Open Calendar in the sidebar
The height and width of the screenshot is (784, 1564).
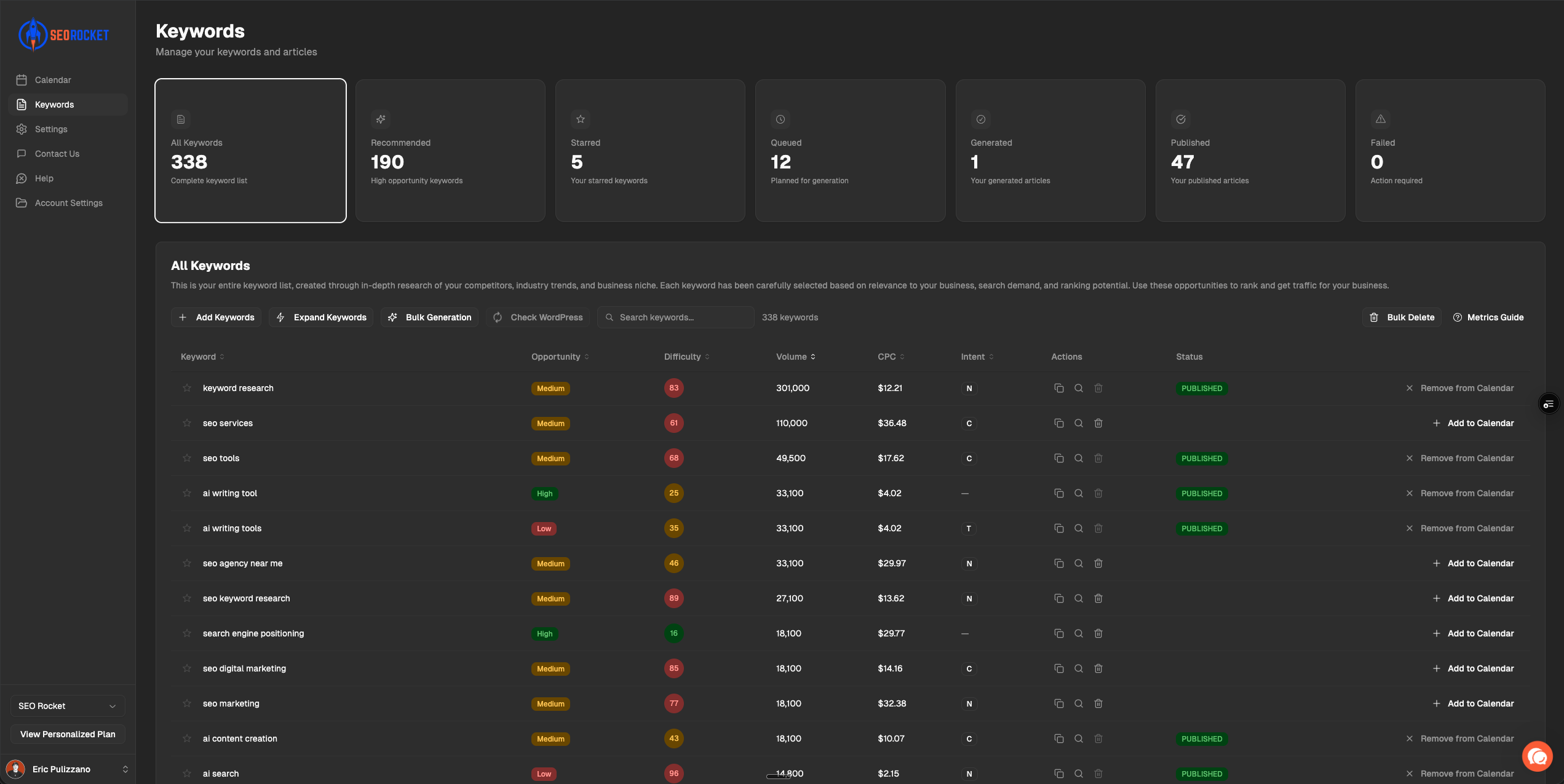coord(53,80)
